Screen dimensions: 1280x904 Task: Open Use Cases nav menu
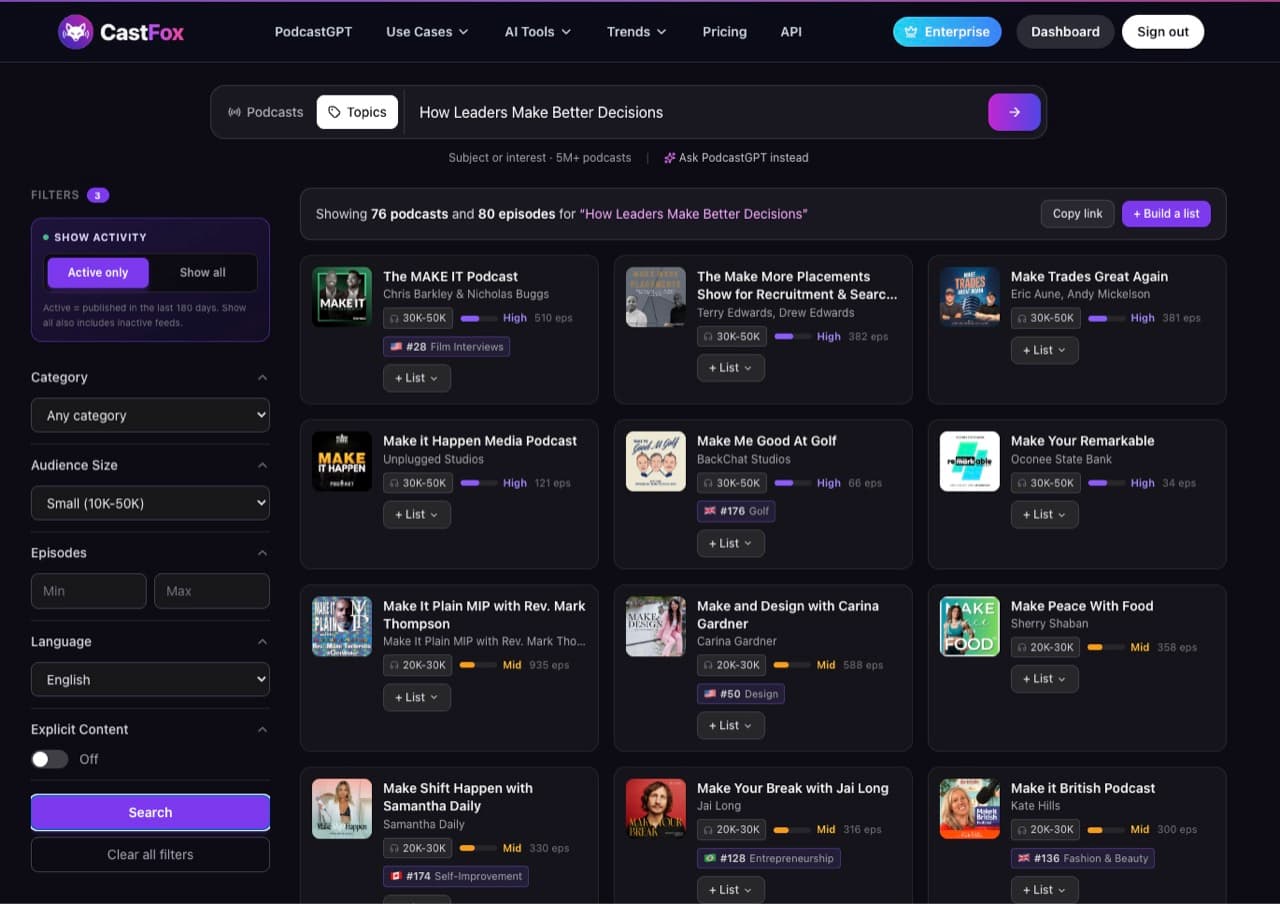[x=427, y=32]
